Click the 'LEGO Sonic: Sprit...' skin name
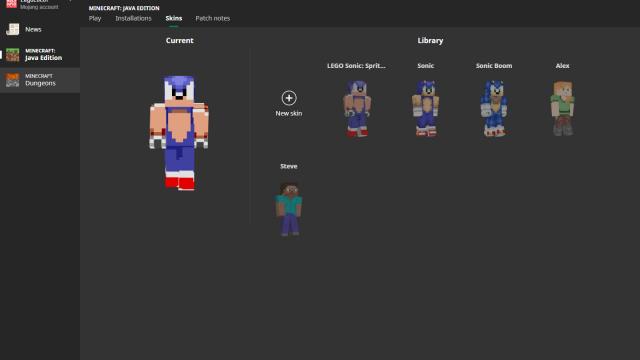 click(356, 66)
